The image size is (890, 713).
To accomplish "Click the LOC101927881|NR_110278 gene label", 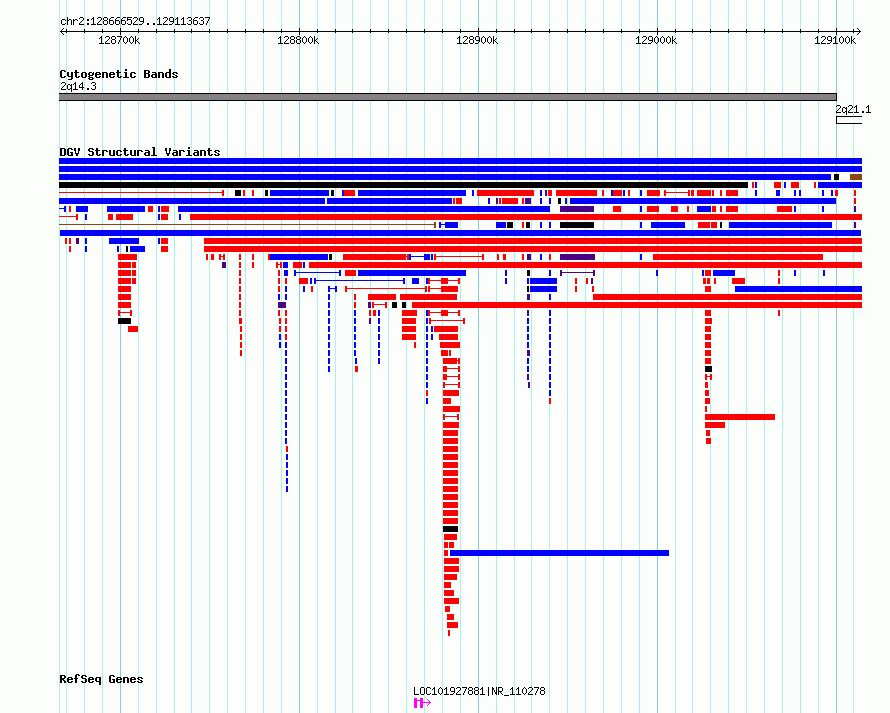I will 479,691.
